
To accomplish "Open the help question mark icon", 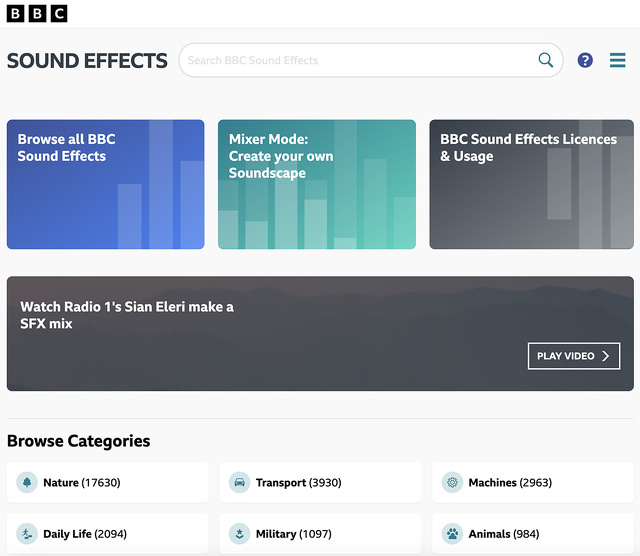I will pyautogui.click(x=585, y=60).
